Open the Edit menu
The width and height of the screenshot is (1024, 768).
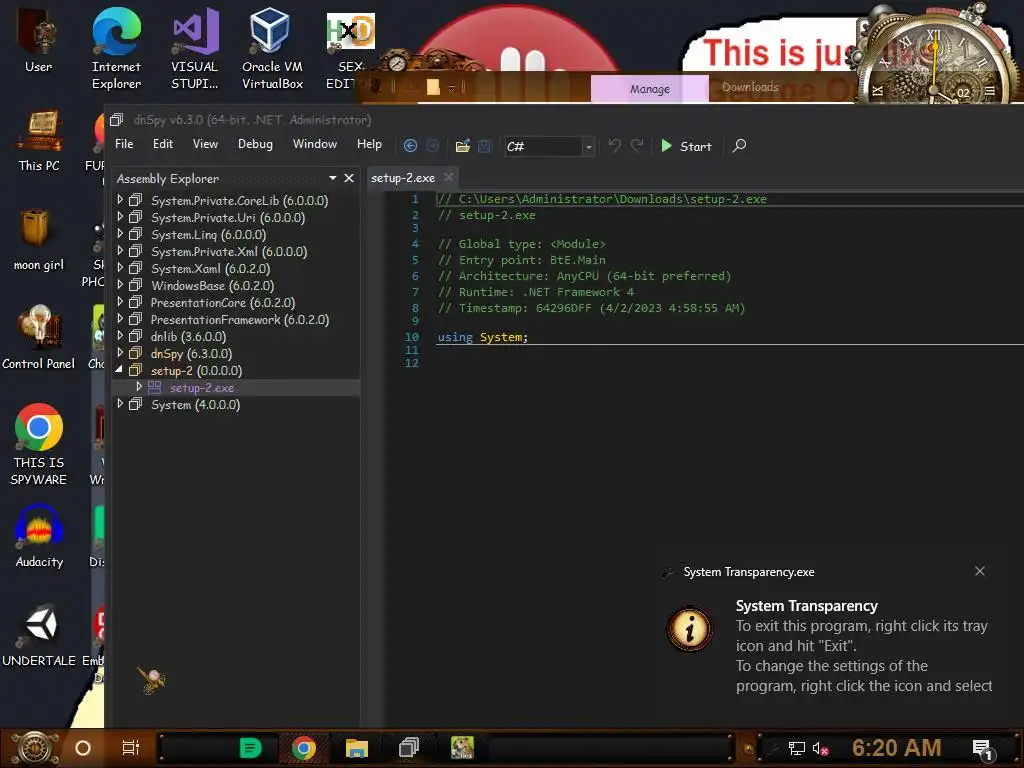(x=163, y=144)
